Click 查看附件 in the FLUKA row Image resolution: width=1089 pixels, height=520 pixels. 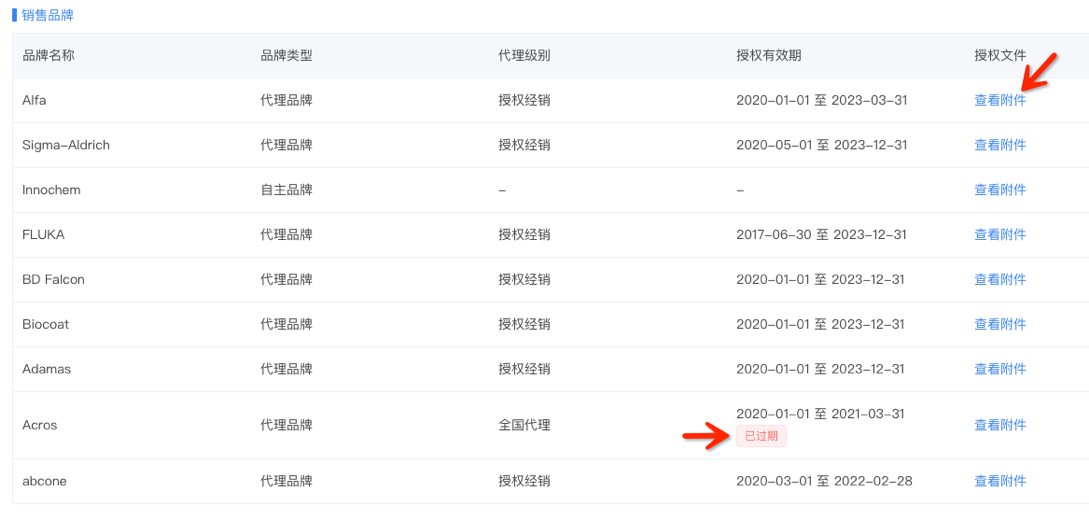point(1000,235)
